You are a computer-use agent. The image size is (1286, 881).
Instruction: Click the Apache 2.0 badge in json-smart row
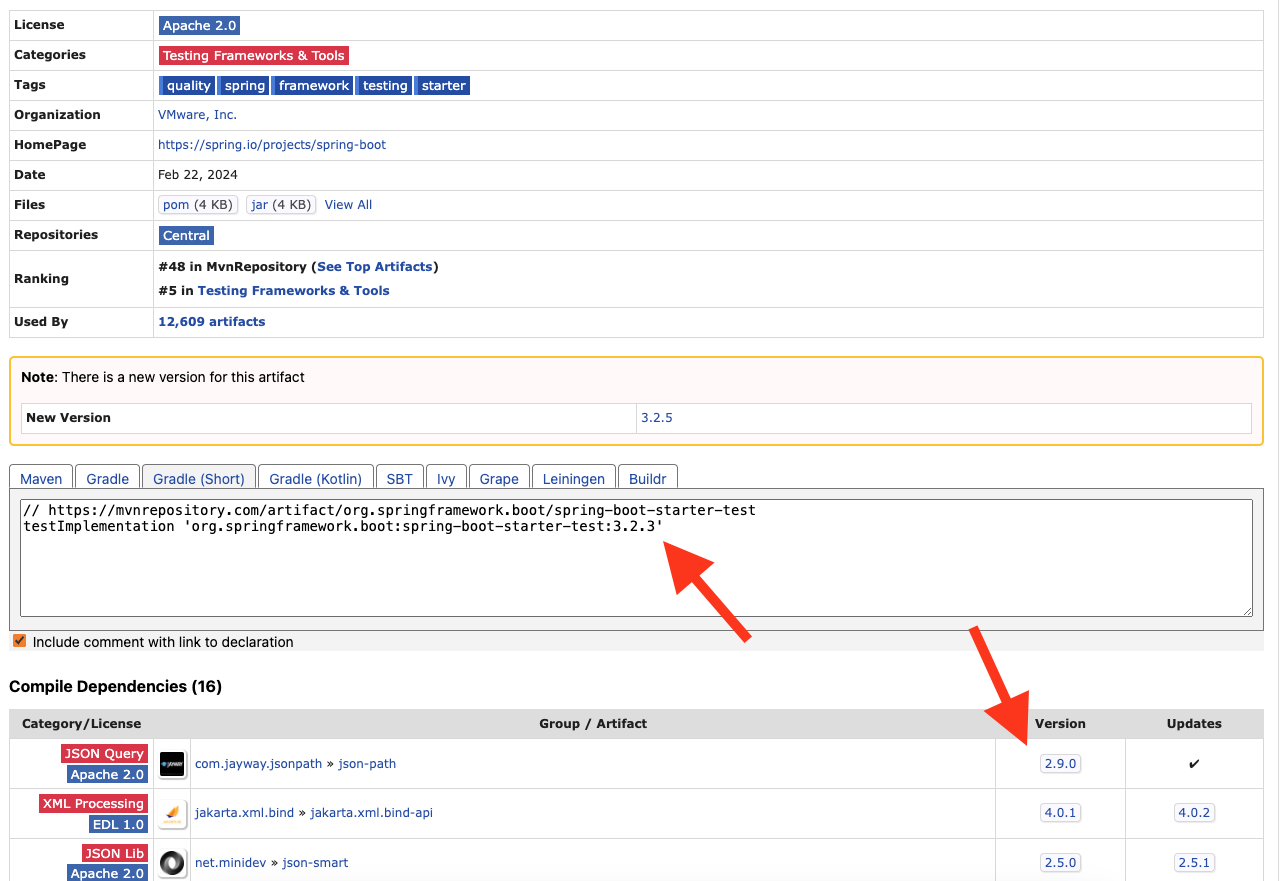pos(108,873)
